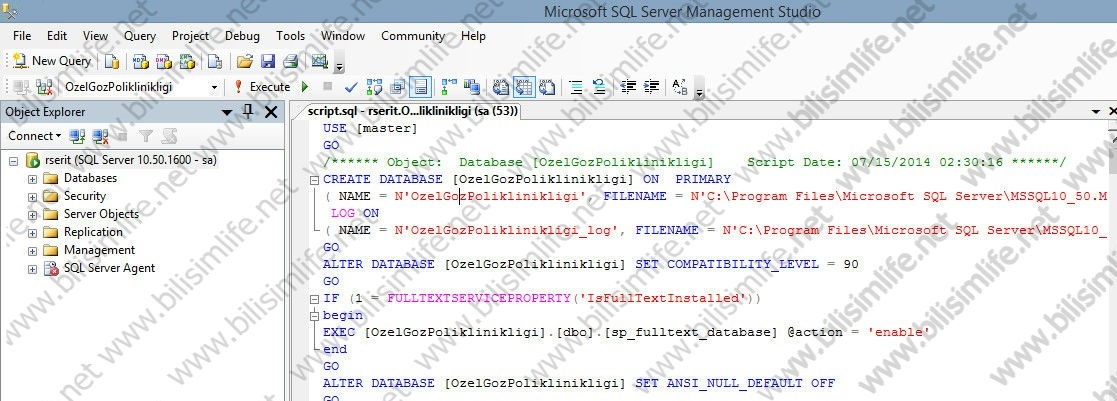This screenshot has height=401, width=1117.
Task: Decrease the line indent
Action: pos(628,87)
